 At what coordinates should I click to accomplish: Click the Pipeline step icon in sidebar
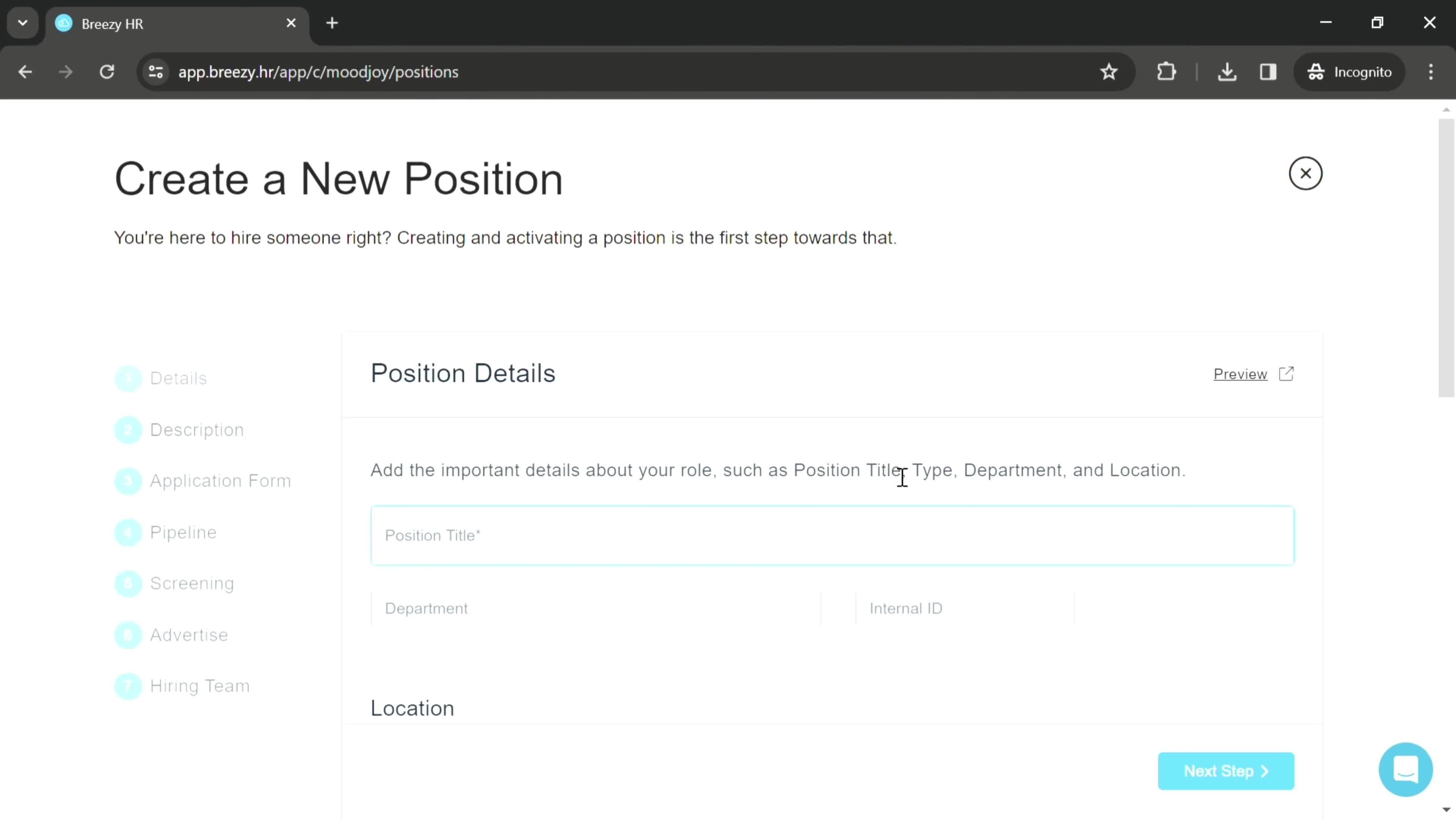[x=128, y=530]
